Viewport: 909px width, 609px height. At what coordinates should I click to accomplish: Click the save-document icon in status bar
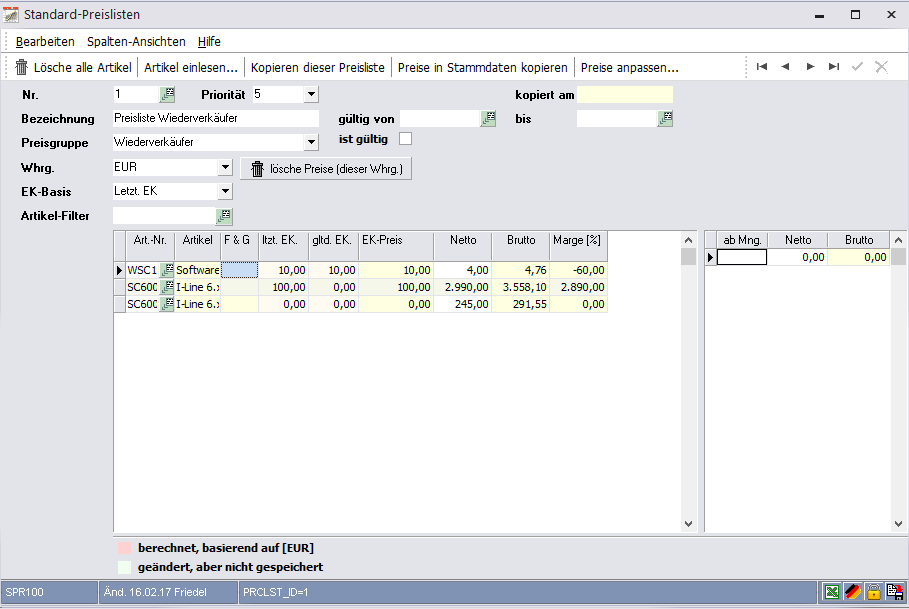coord(894,592)
